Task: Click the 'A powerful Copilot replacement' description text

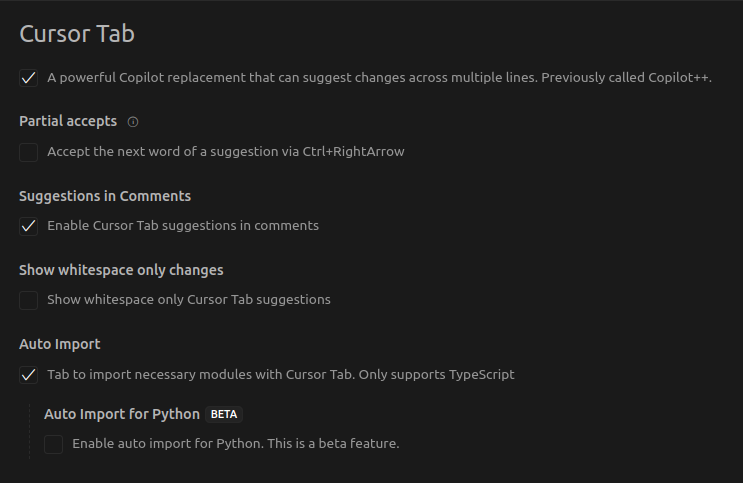Action: click(380, 78)
